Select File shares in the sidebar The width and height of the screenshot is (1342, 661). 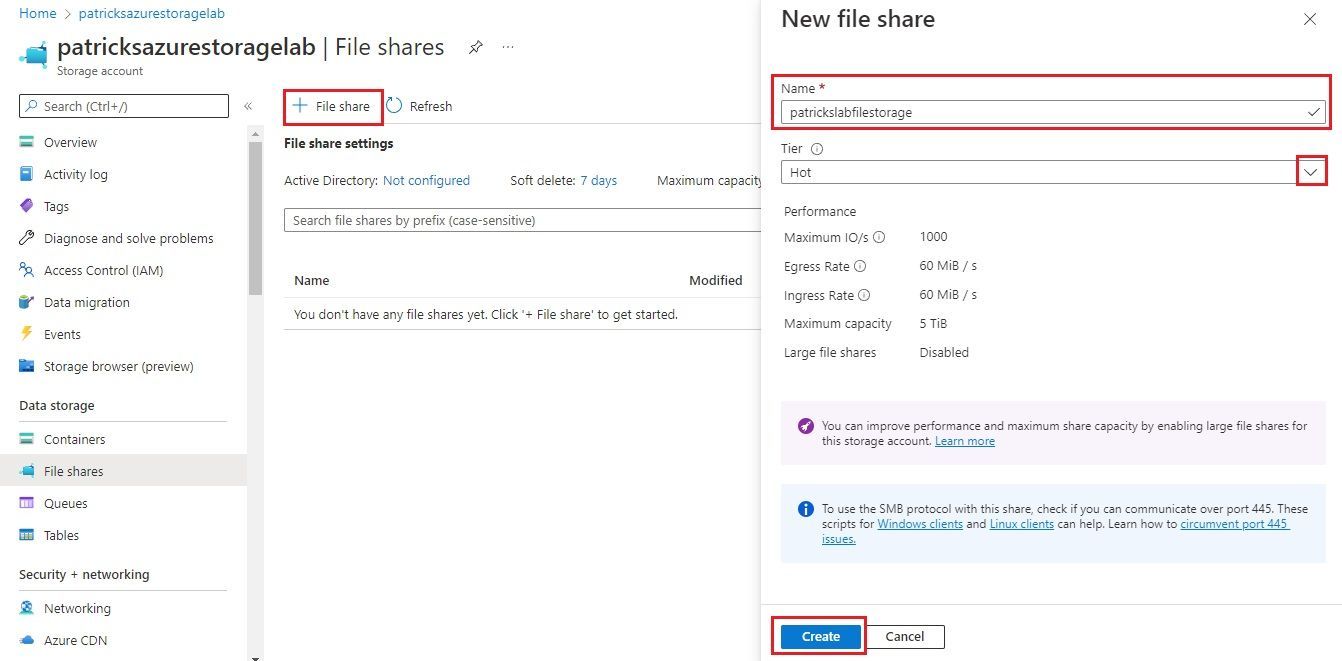[x=123, y=471]
